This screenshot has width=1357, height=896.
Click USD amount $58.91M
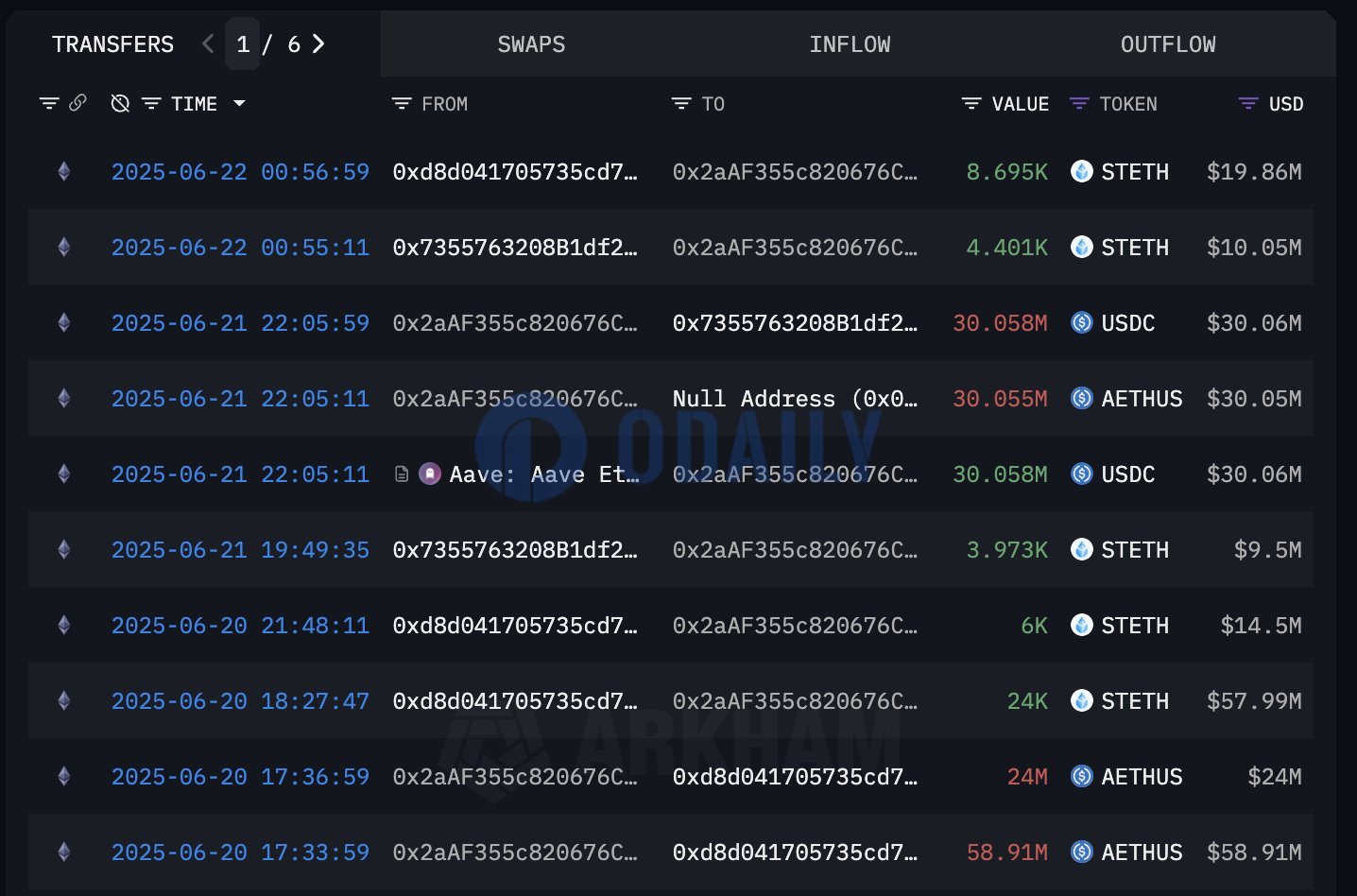(x=1254, y=853)
